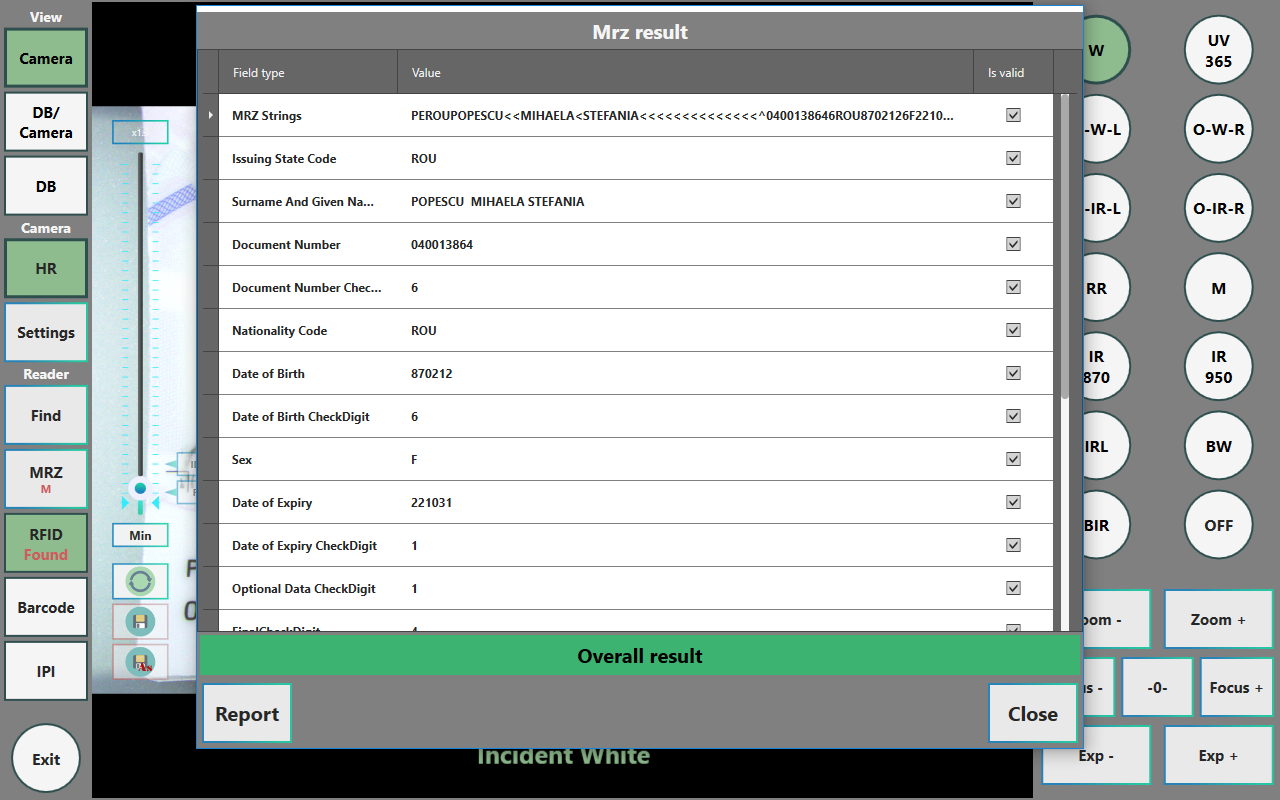
Task: Toggle Is valid checkbox for Sex row
Action: click(1013, 459)
